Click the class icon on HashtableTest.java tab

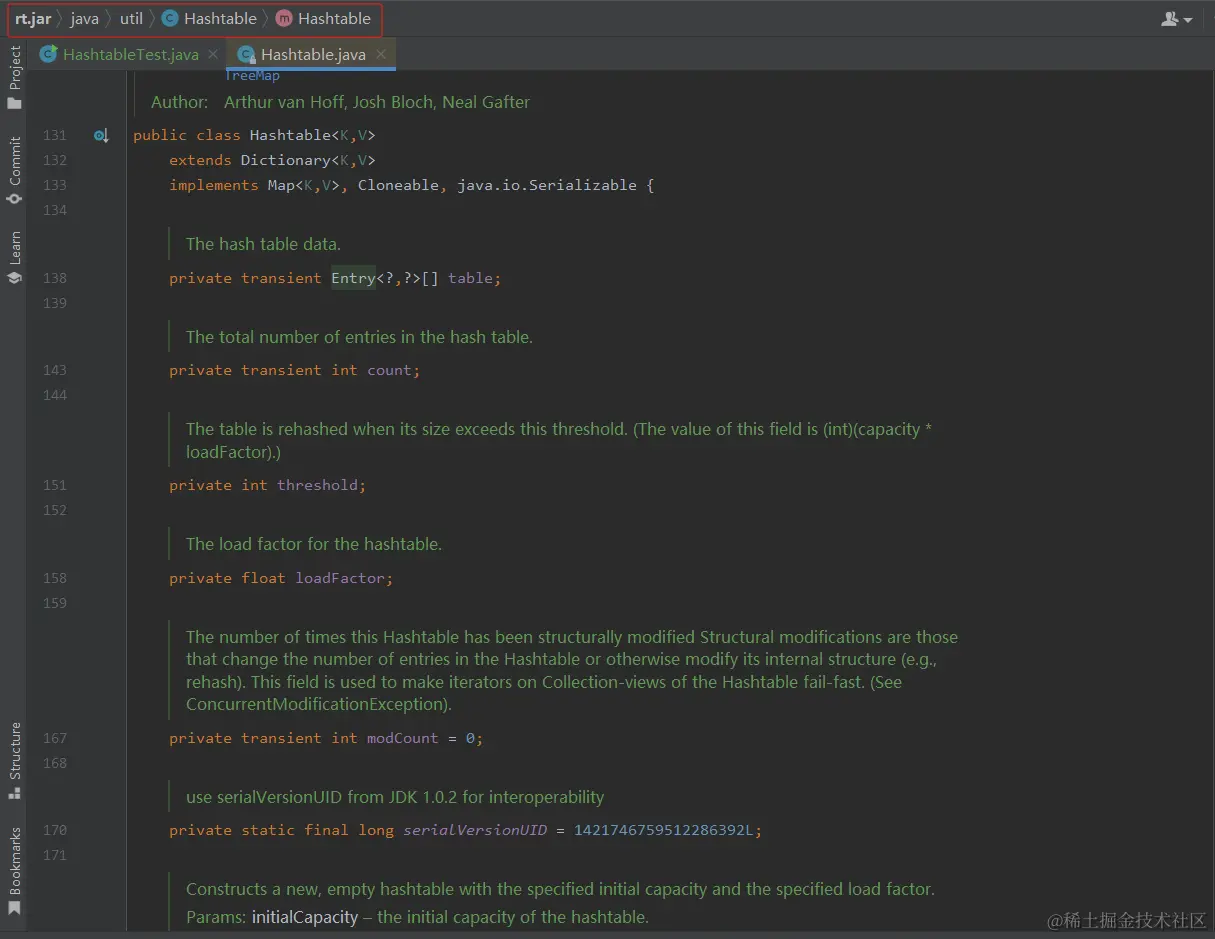tap(48, 55)
